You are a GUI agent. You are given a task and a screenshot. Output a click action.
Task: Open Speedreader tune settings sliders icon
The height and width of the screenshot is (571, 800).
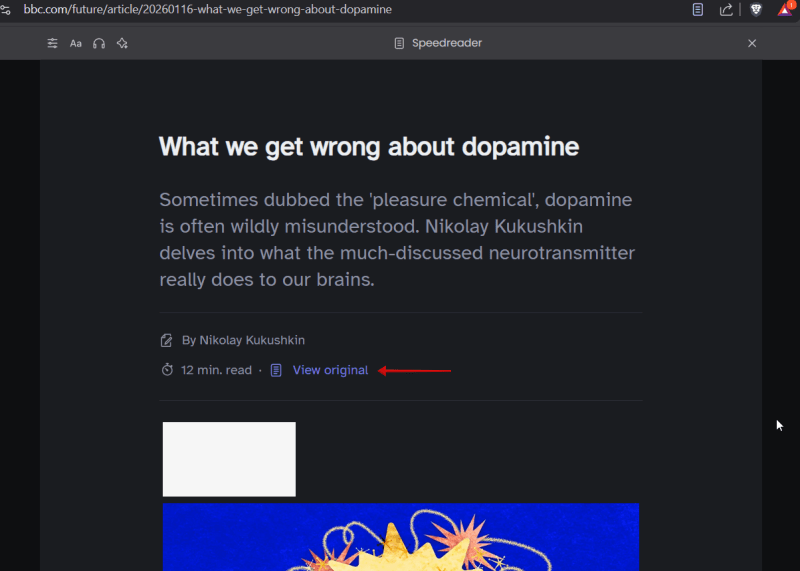(x=52, y=43)
